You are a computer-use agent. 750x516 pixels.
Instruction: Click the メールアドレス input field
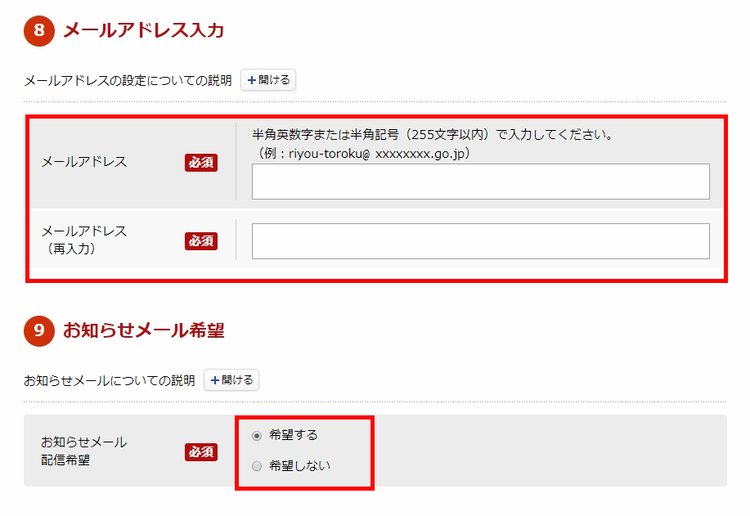pos(481,182)
